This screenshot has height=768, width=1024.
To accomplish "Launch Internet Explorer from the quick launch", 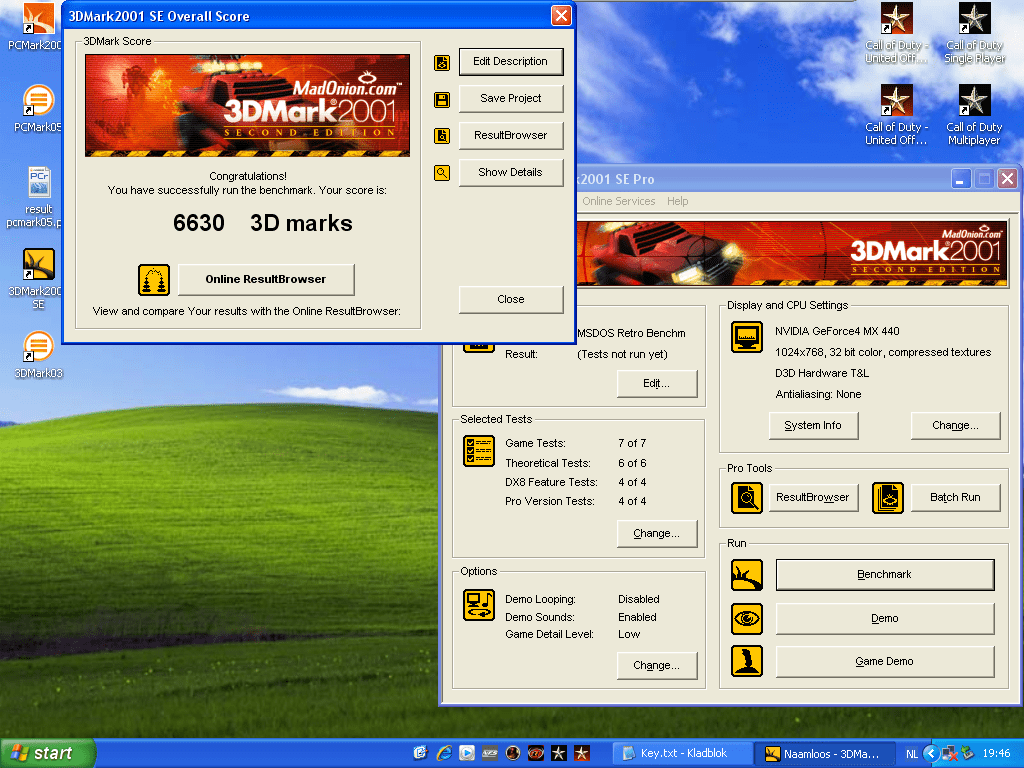I will (x=444, y=754).
